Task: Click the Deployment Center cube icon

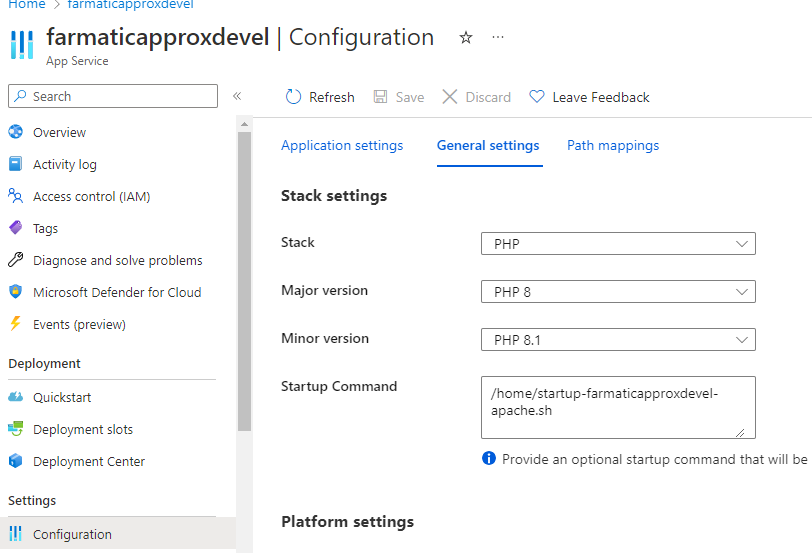Action: coord(16,461)
